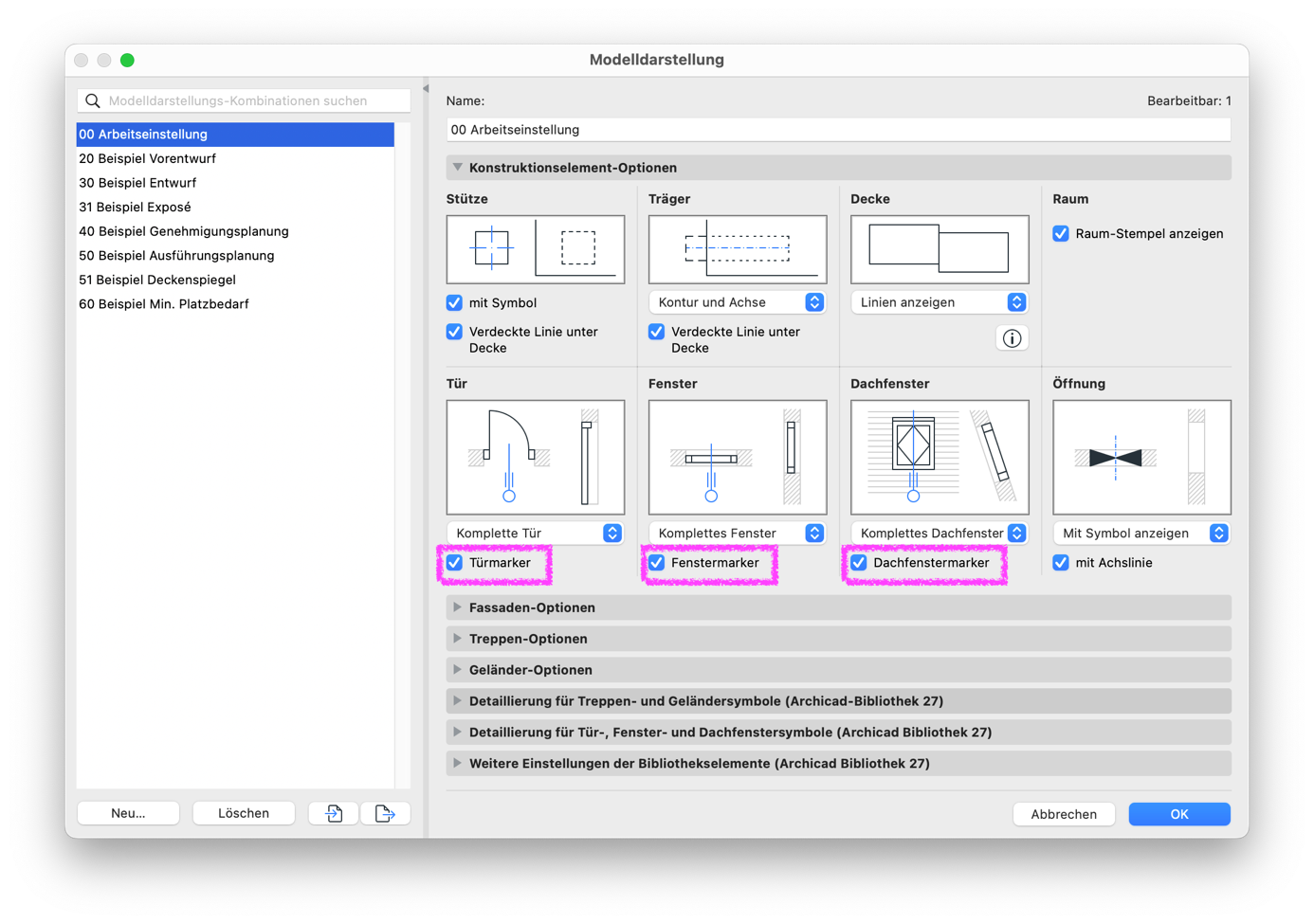Select '60 Beispiel Min. Platzbedarf' combination

tap(235, 304)
